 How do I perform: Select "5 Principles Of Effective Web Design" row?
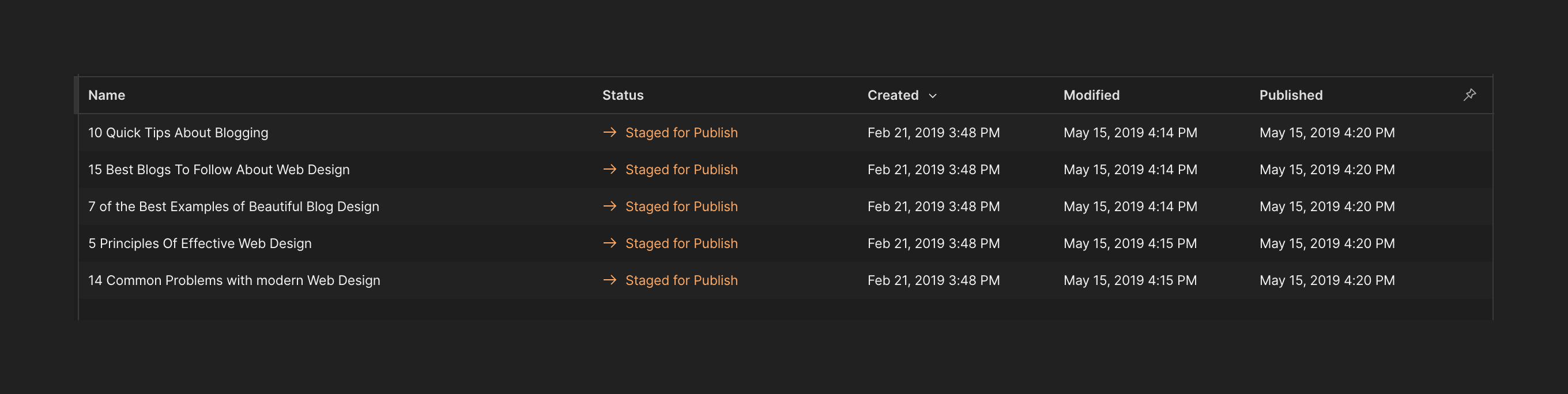(199, 243)
